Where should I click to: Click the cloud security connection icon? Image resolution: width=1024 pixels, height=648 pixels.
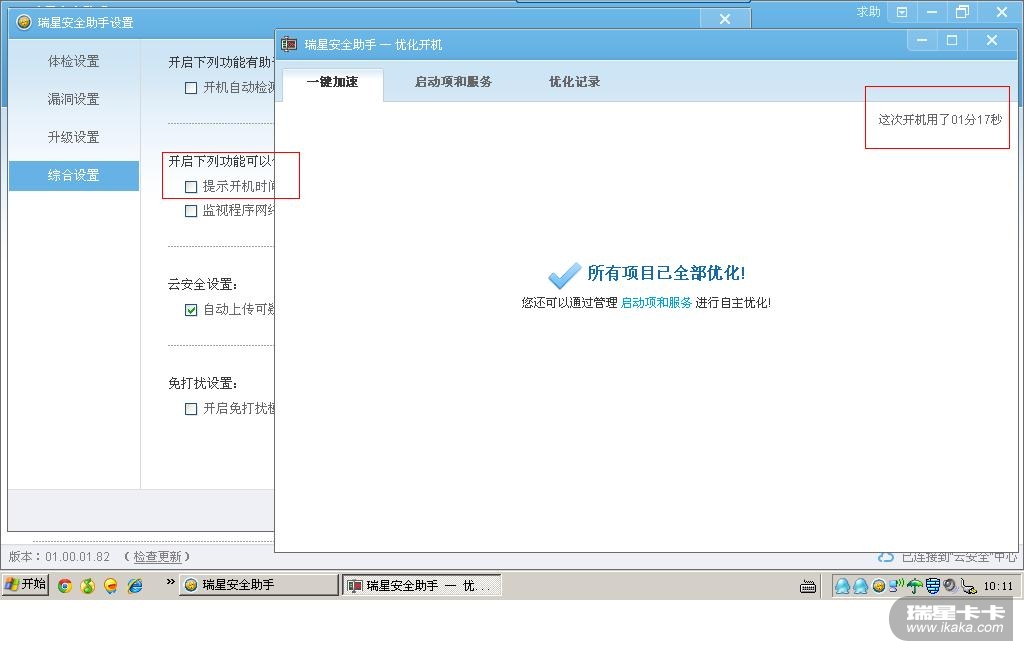pyautogui.click(x=886, y=557)
